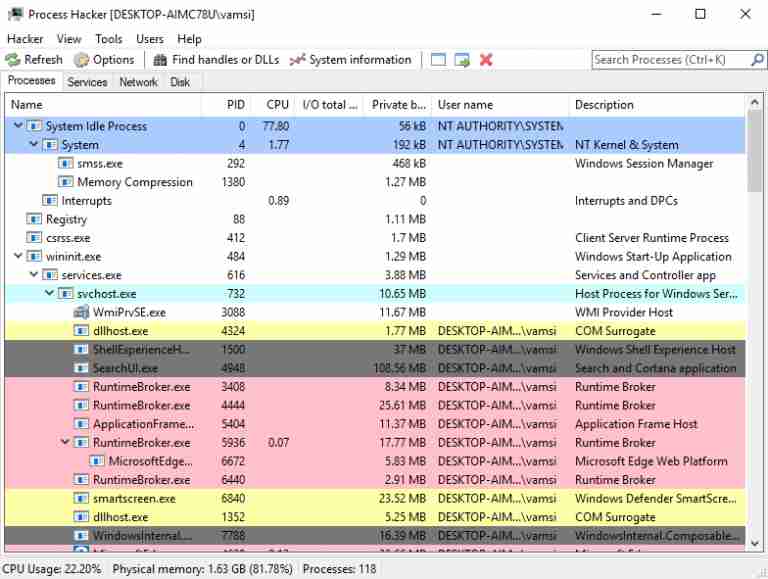768x579 pixels.
Task: Click the scrollbar up arrow
Action: 754,103
